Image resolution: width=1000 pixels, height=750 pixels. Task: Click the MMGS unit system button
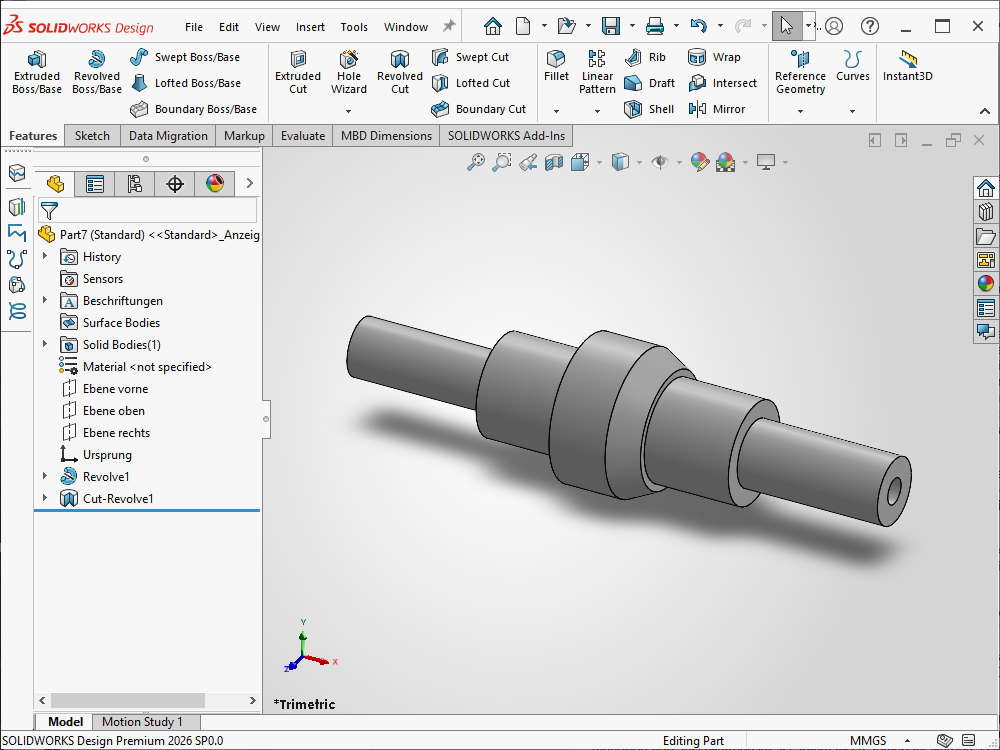coord(867,741)
